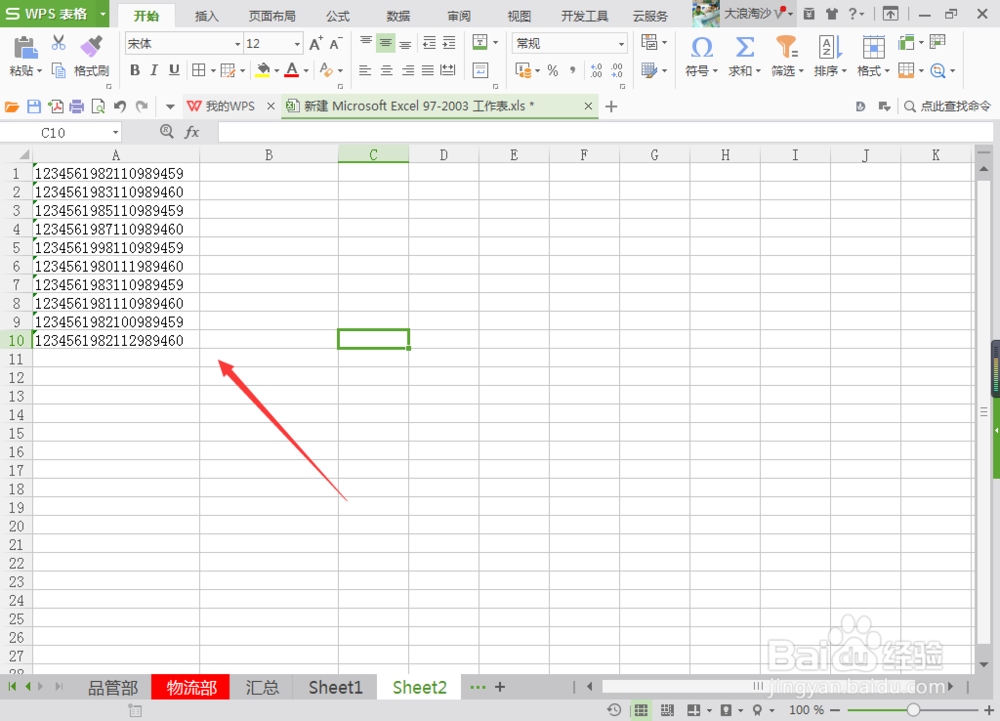This screenshot has width=1000, height=721.
Task: Click the Cut scissors icon
Action: click(59, 43)
